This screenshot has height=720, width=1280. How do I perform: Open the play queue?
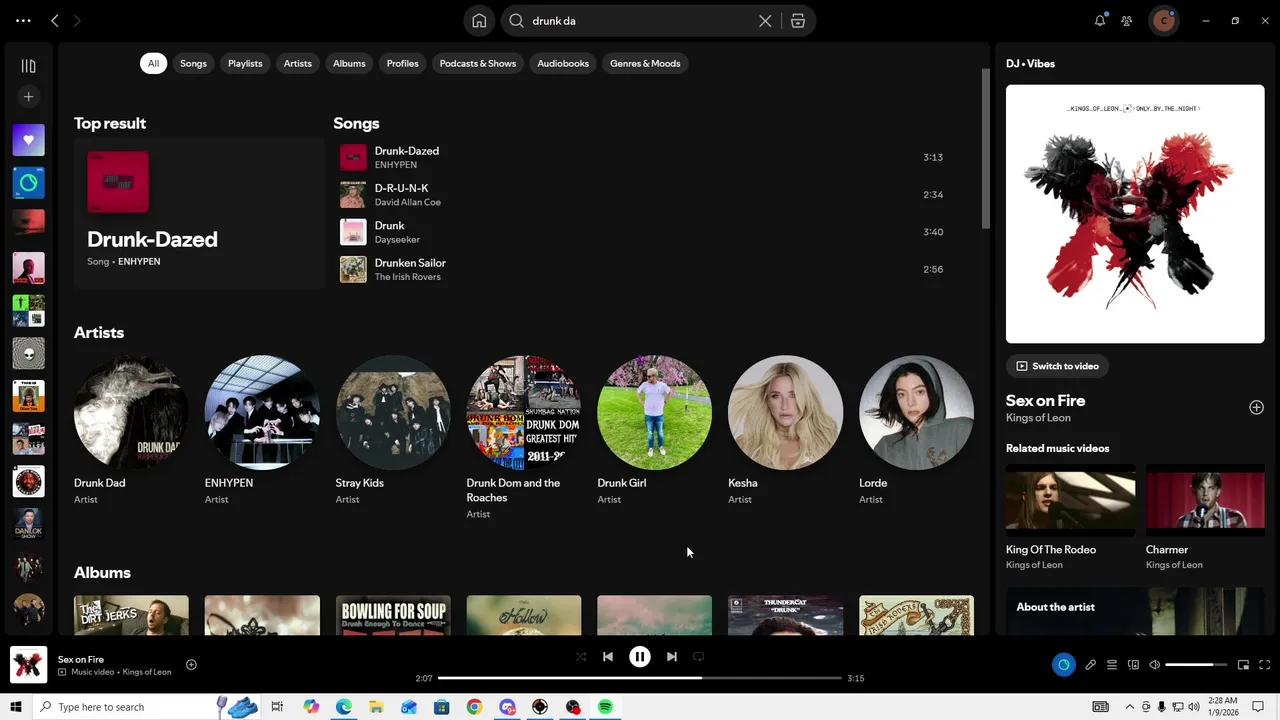(1112, 665)
